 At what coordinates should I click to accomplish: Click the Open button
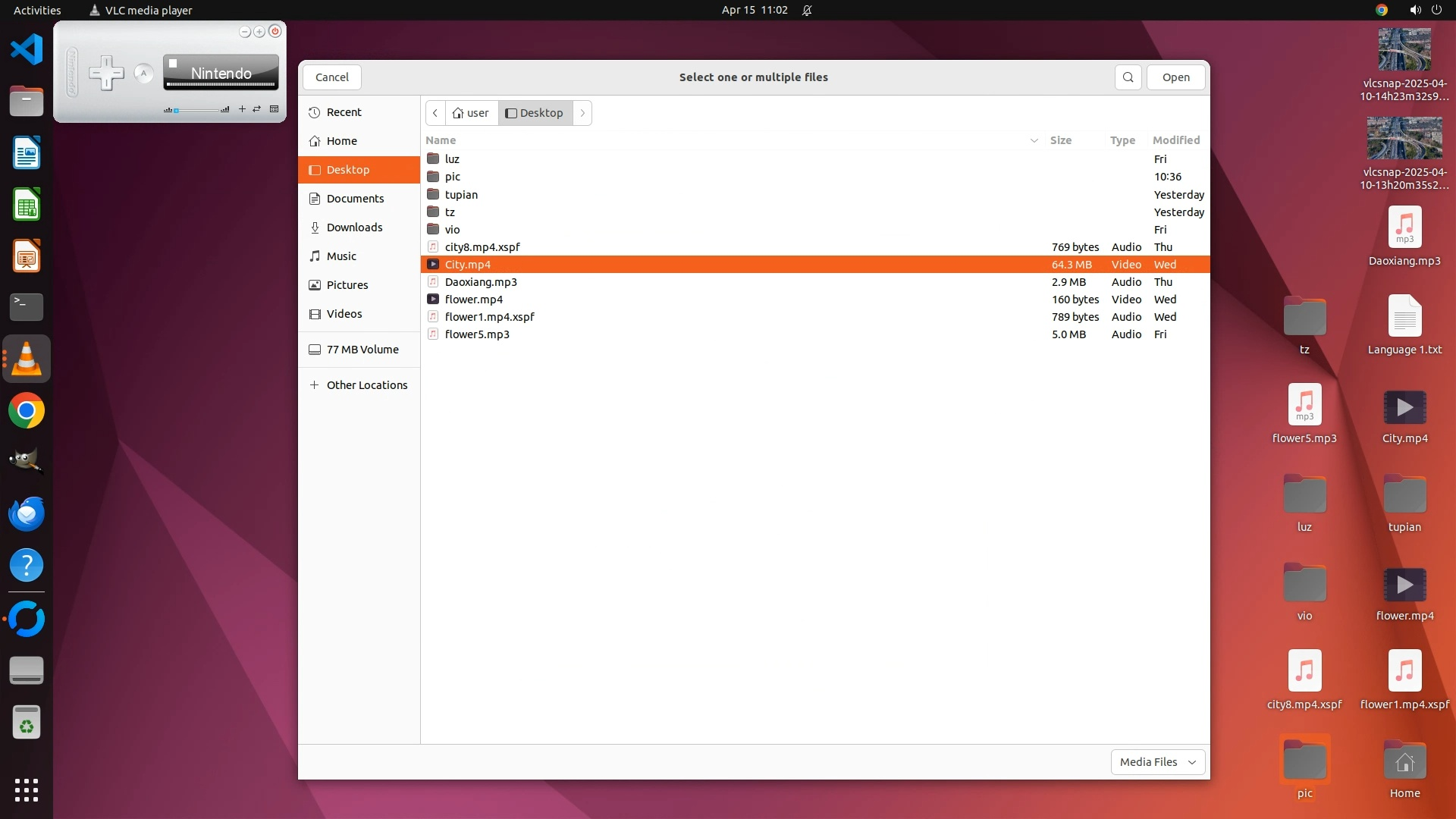click(1175, 77)
